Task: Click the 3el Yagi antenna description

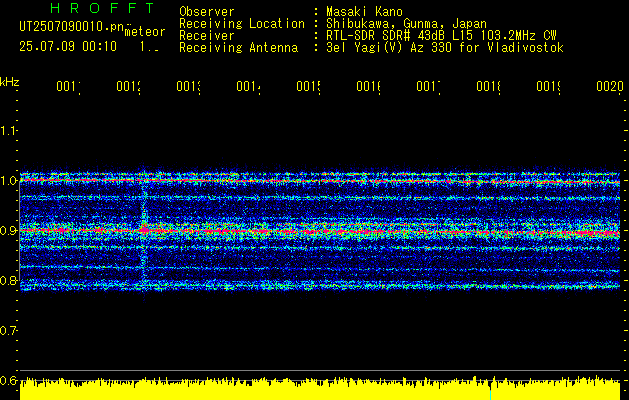Action: pyautogui.click(x=445, y=48)
